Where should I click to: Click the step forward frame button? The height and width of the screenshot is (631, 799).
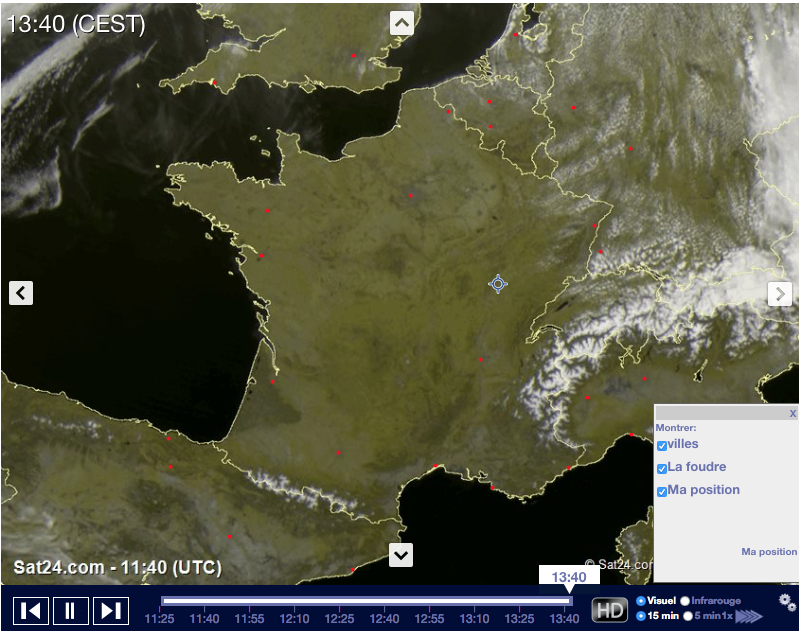tap(111, 610)
